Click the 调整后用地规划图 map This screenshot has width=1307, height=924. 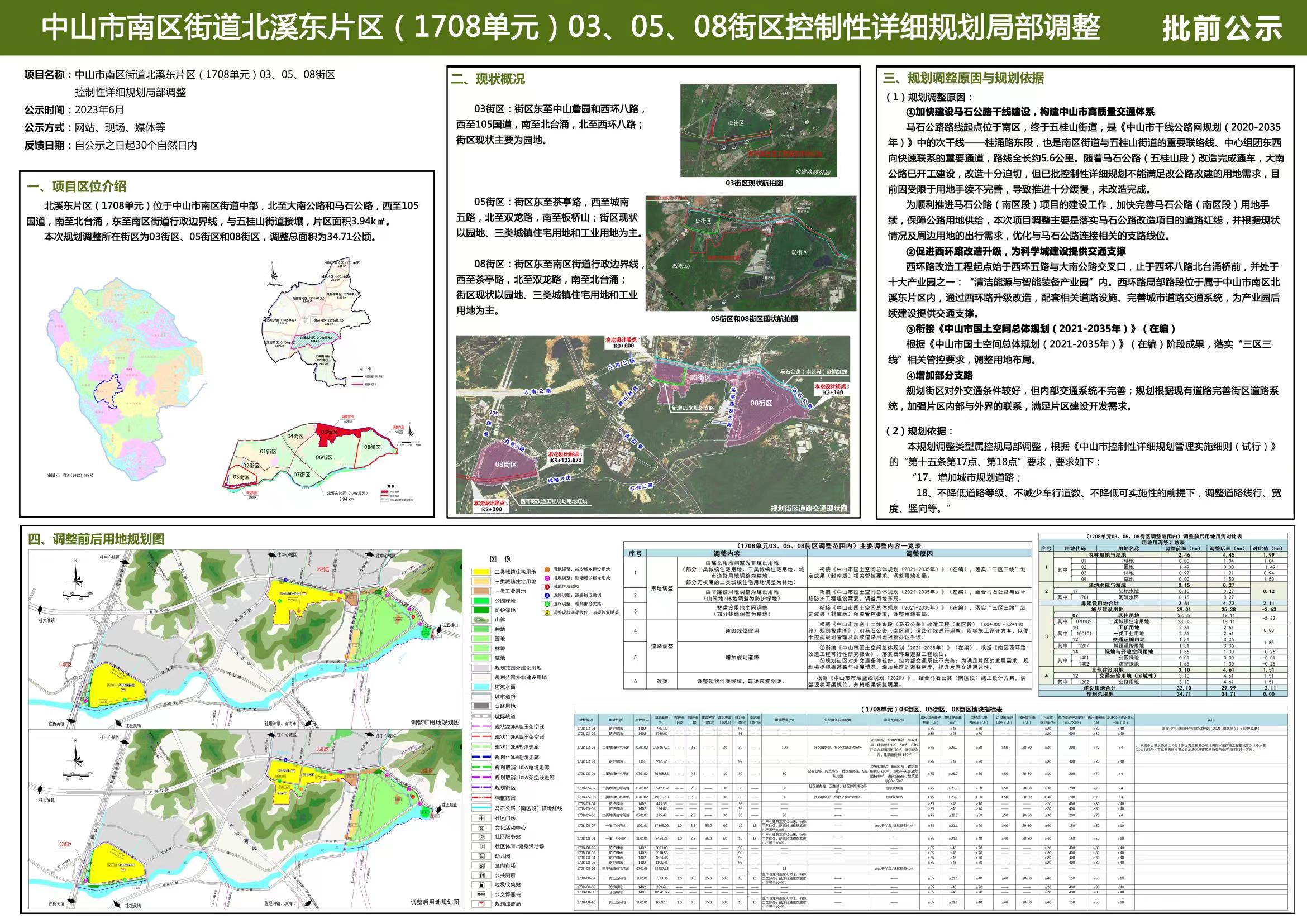point(245,818)
